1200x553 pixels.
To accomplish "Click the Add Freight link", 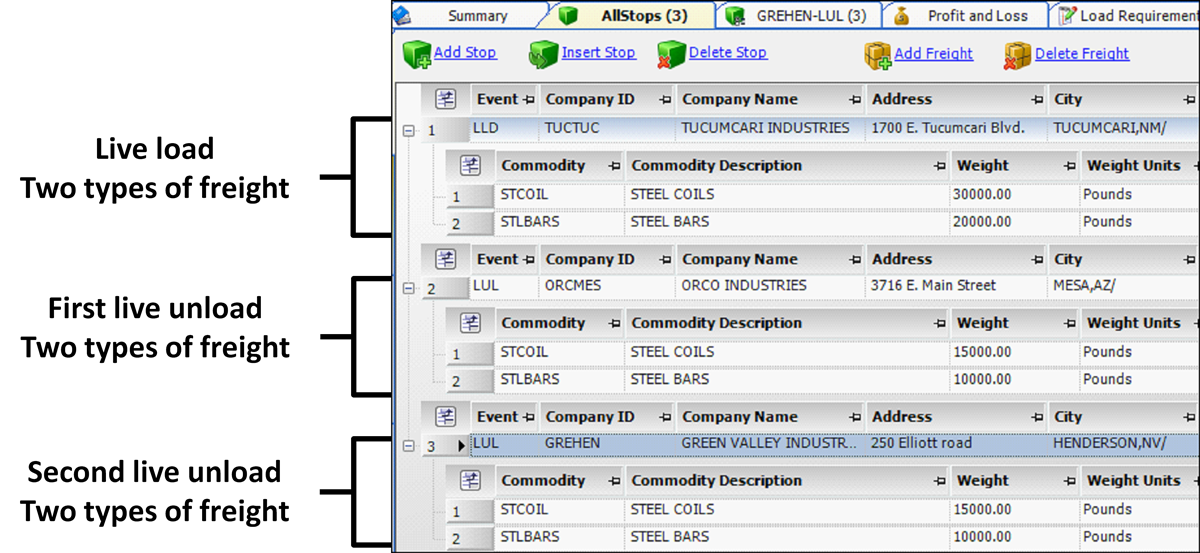I will pyautogui.click(x=933, y=54).
